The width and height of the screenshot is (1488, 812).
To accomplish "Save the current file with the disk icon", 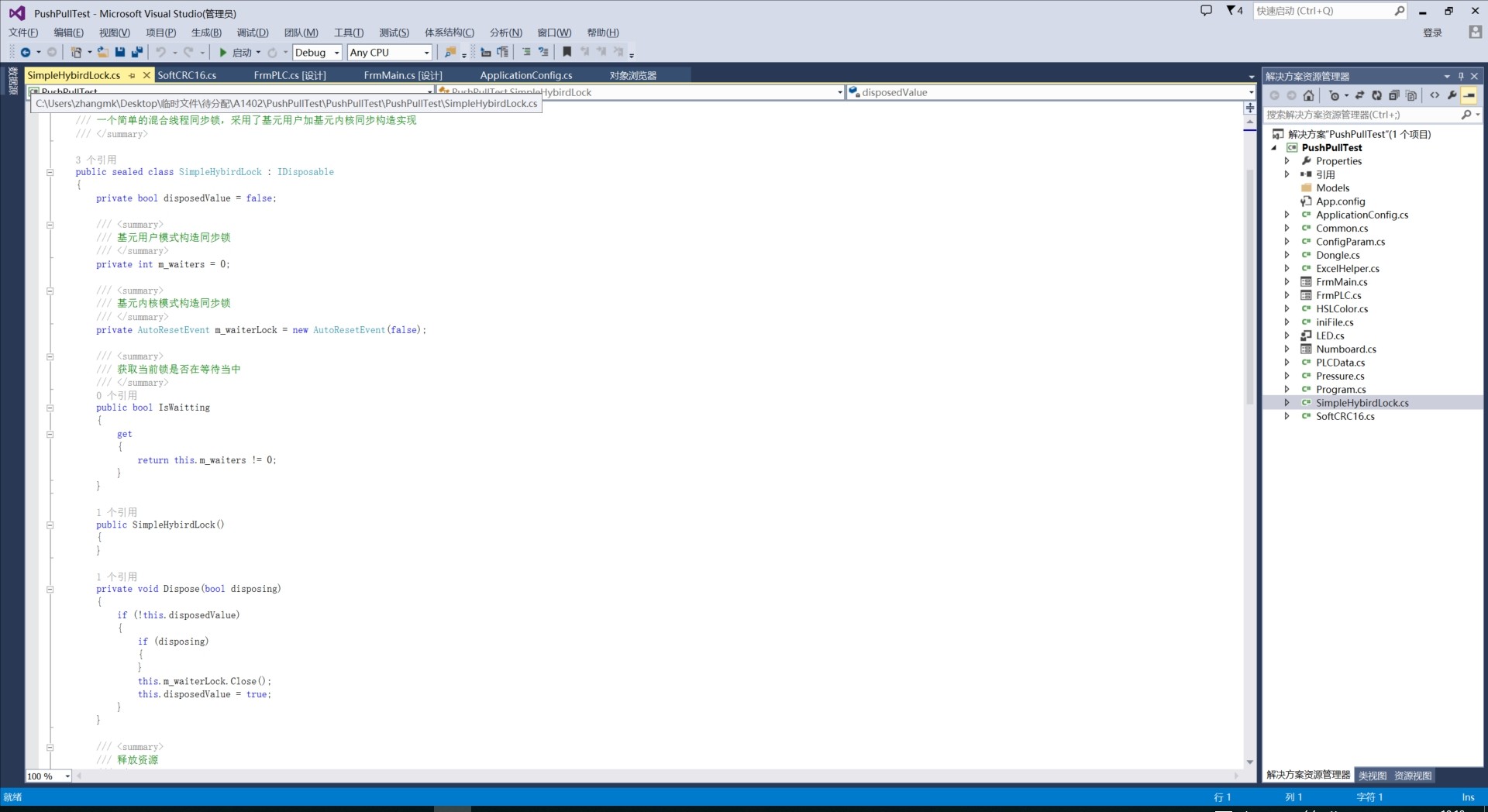I will coord(120,52).
